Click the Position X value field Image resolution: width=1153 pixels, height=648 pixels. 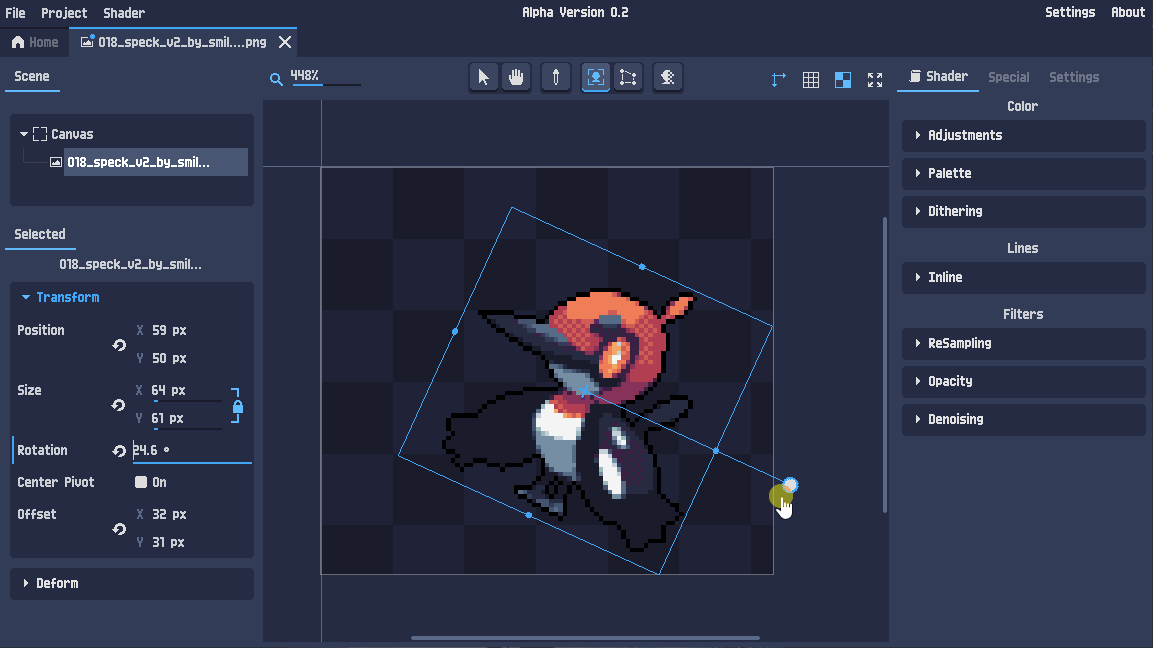(x=169, y=331)
